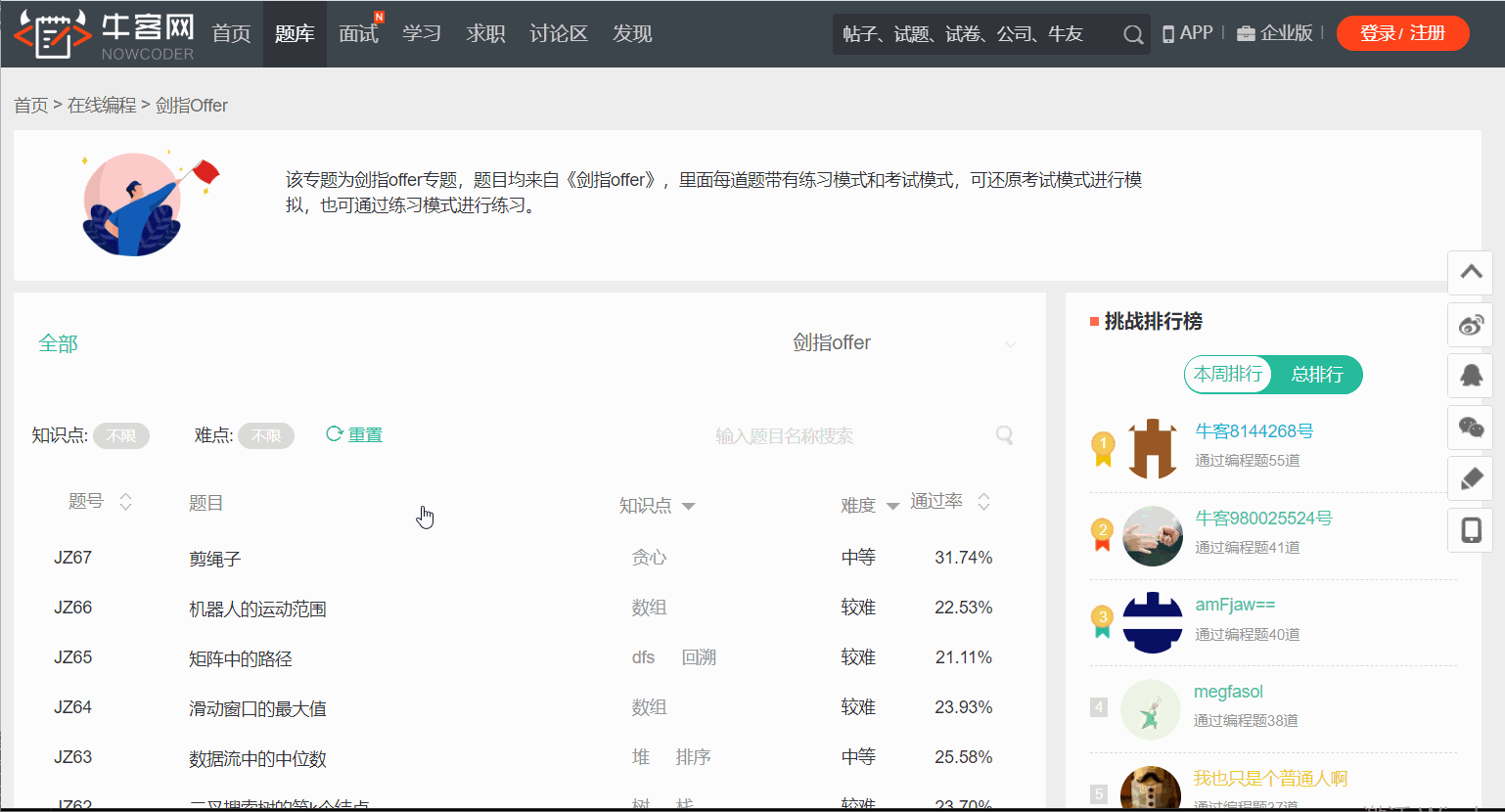Focus the 输入题目名称搜索 field
Viewport: 1505px width, 812px height.
[x=851, y=435]
